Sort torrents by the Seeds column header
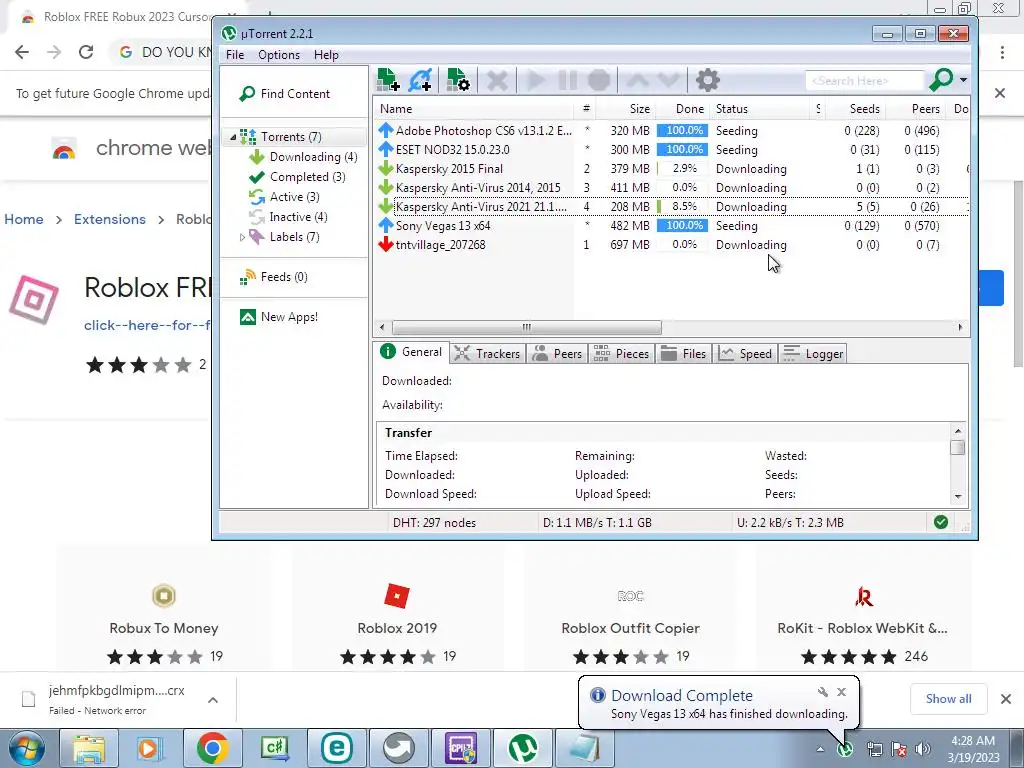The height and width of the screenshot is (768, 1024). tap(855, 109)
